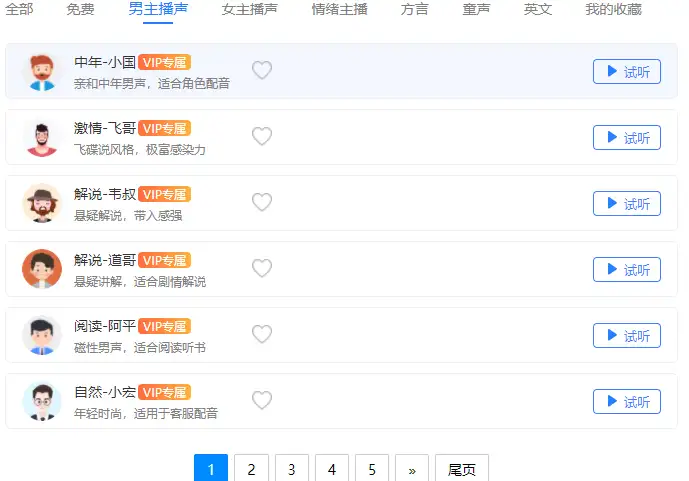
Task: Preview 解说-韦叔 with 试听 button
Action: tap(627, 203)
